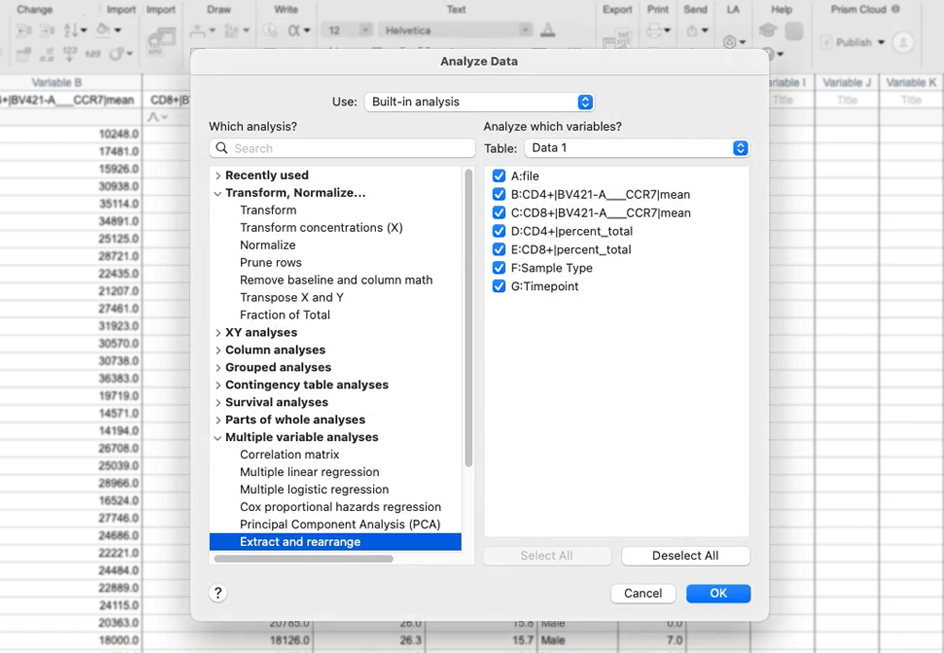Toggle the G:Timepoint checkbox
This screenshot has width=944, height=653.
[499, 286]
